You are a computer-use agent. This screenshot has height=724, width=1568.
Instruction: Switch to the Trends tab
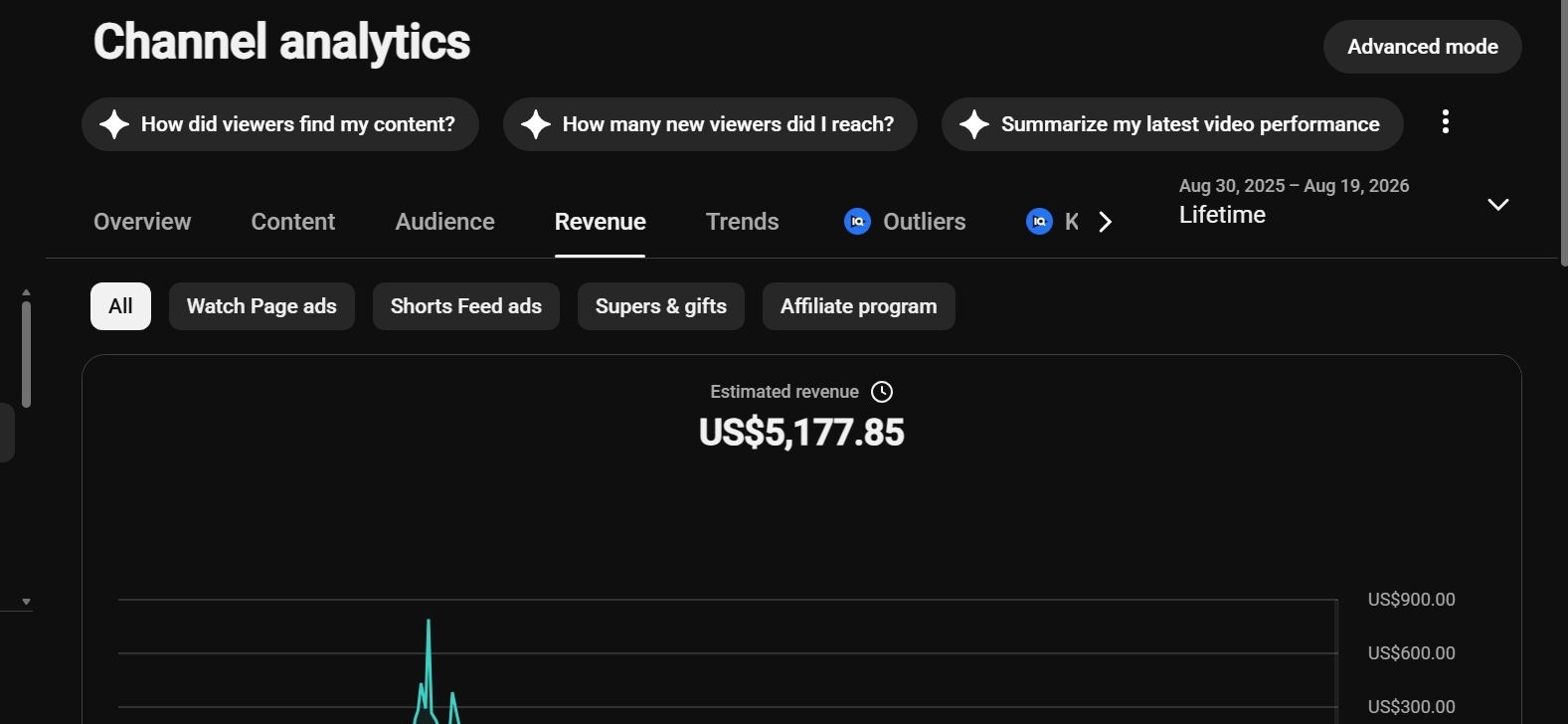pyautogui.click(x=743, y=222)
